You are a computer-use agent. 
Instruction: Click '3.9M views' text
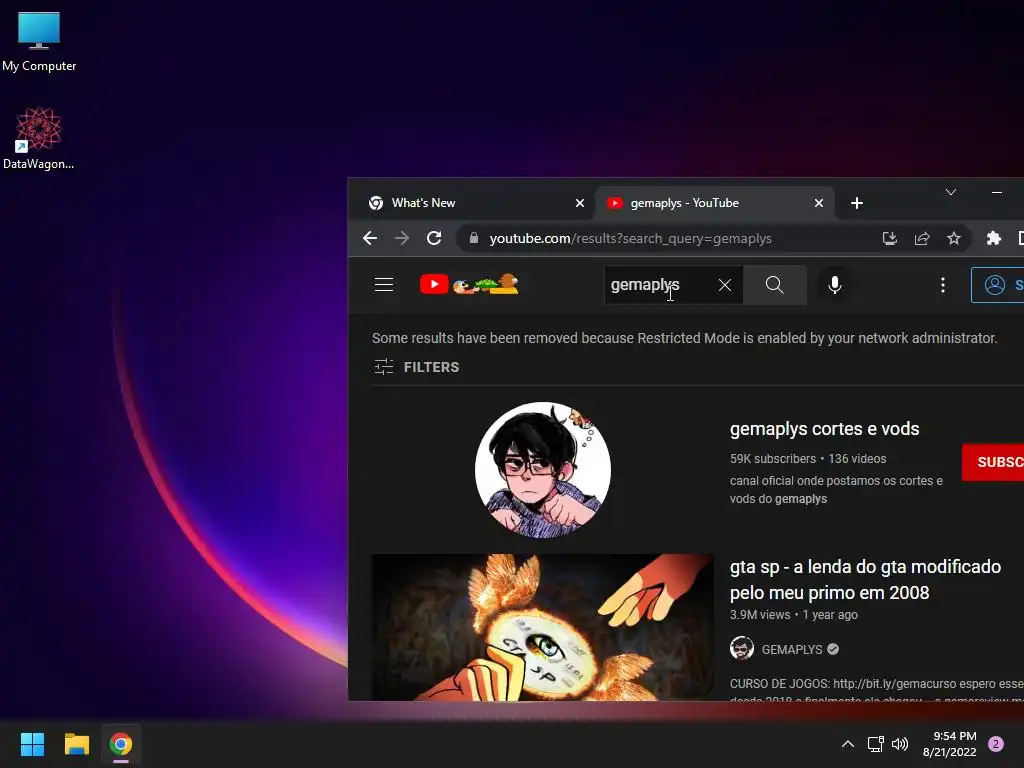pyautogui.click(x=760, y=615)
